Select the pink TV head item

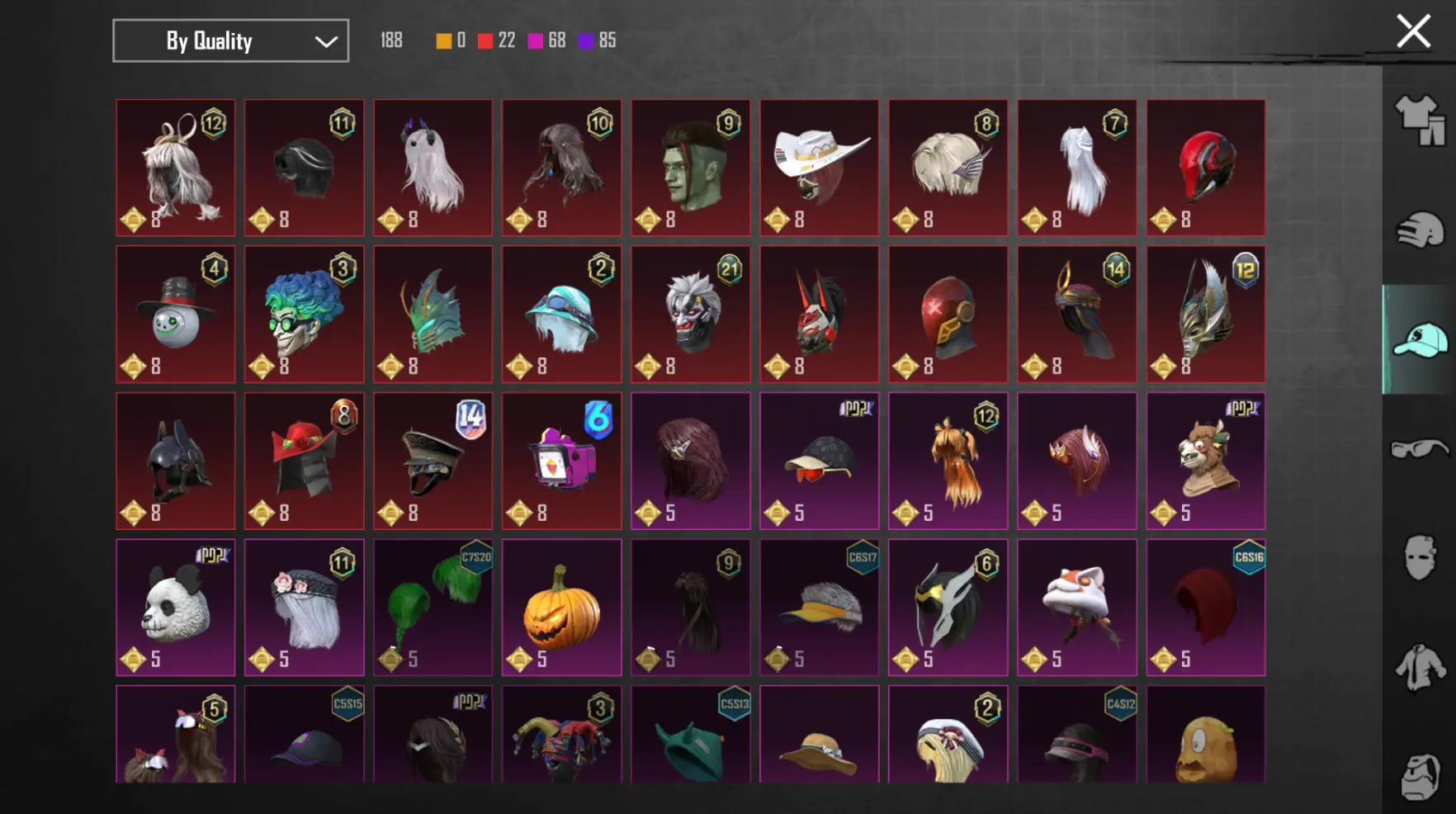click(x=561, y=461)
